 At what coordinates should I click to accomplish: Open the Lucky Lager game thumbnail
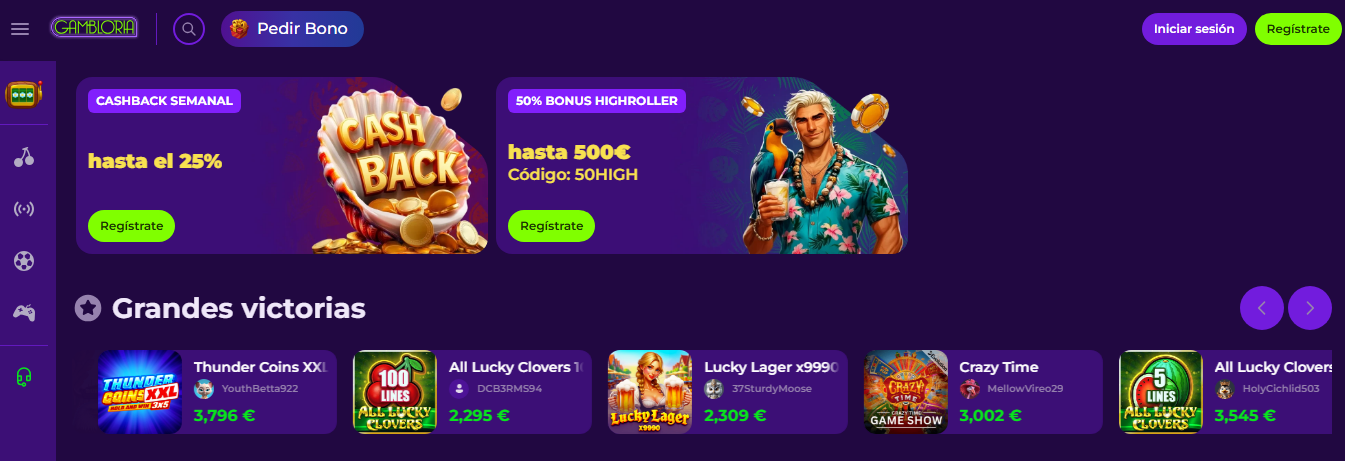650,392
